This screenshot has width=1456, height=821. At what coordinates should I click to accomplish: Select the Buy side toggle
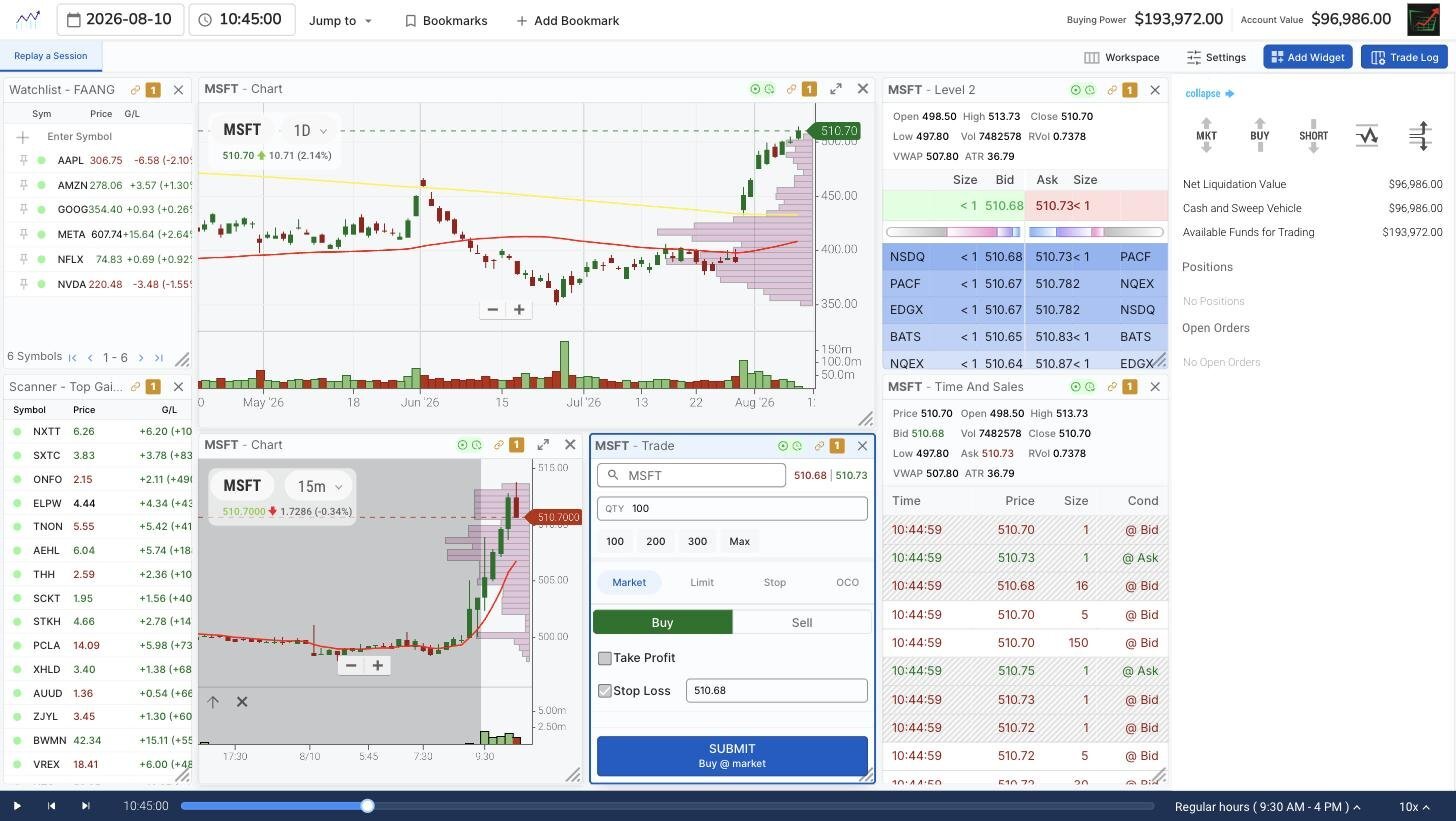[662, 622]
